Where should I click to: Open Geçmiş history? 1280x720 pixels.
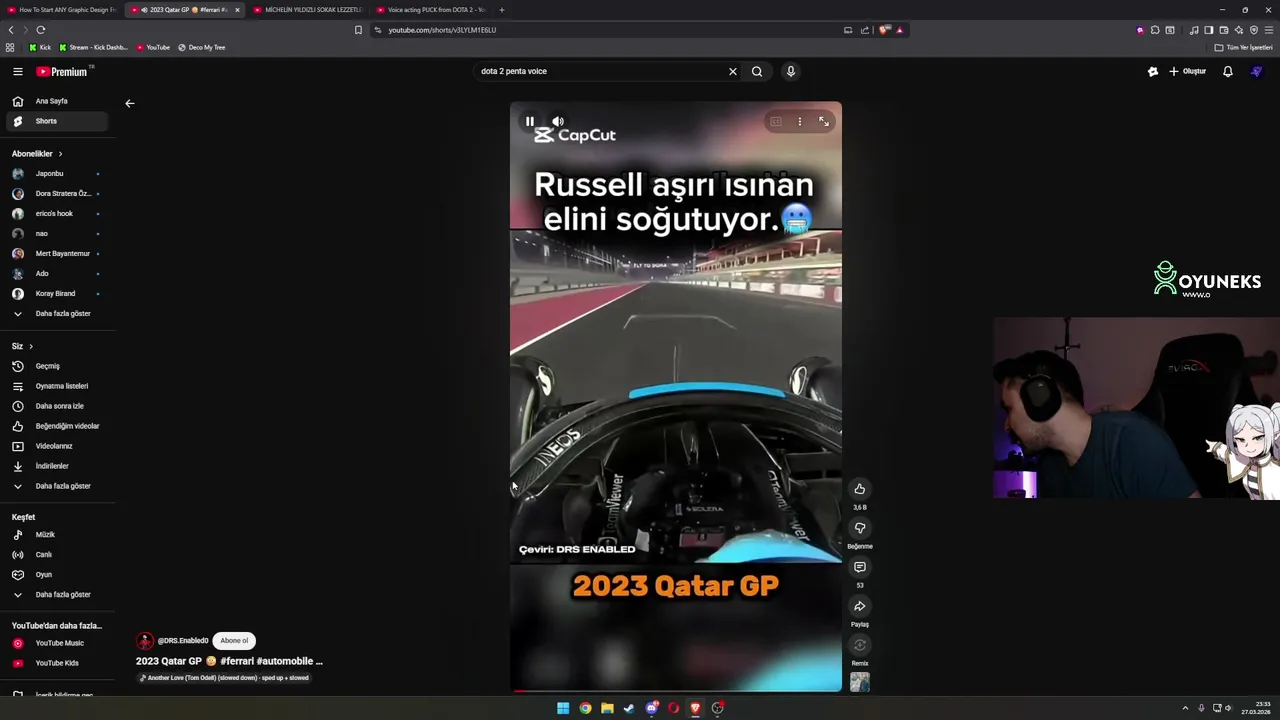click(56, 366)
